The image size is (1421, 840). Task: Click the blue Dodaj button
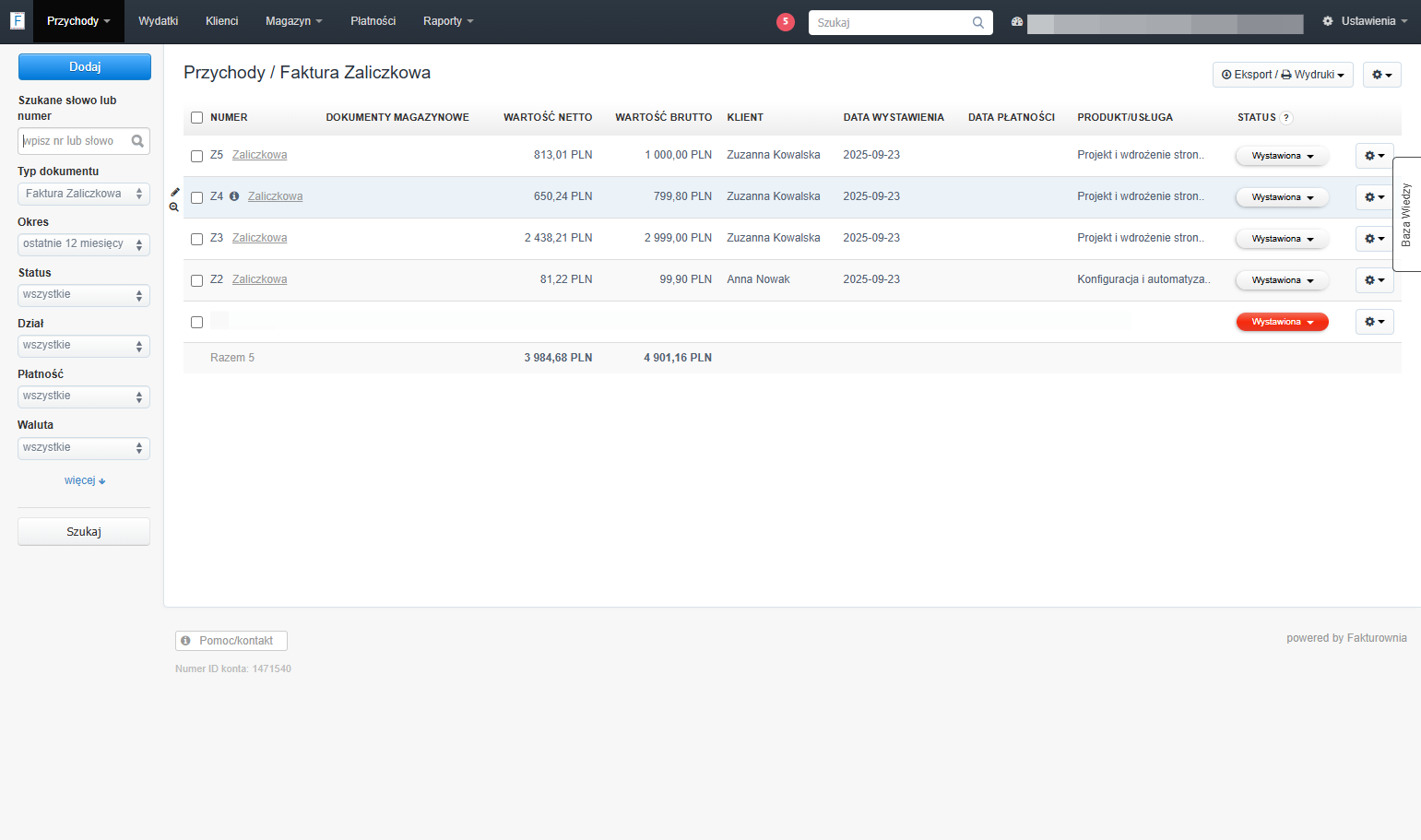[x=85, y=66]
